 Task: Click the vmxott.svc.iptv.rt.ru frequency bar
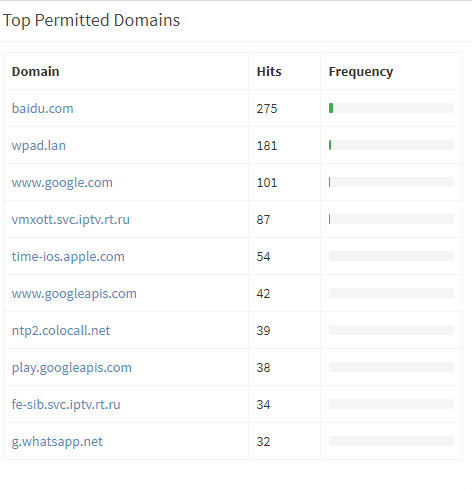(x=391, y=219)
